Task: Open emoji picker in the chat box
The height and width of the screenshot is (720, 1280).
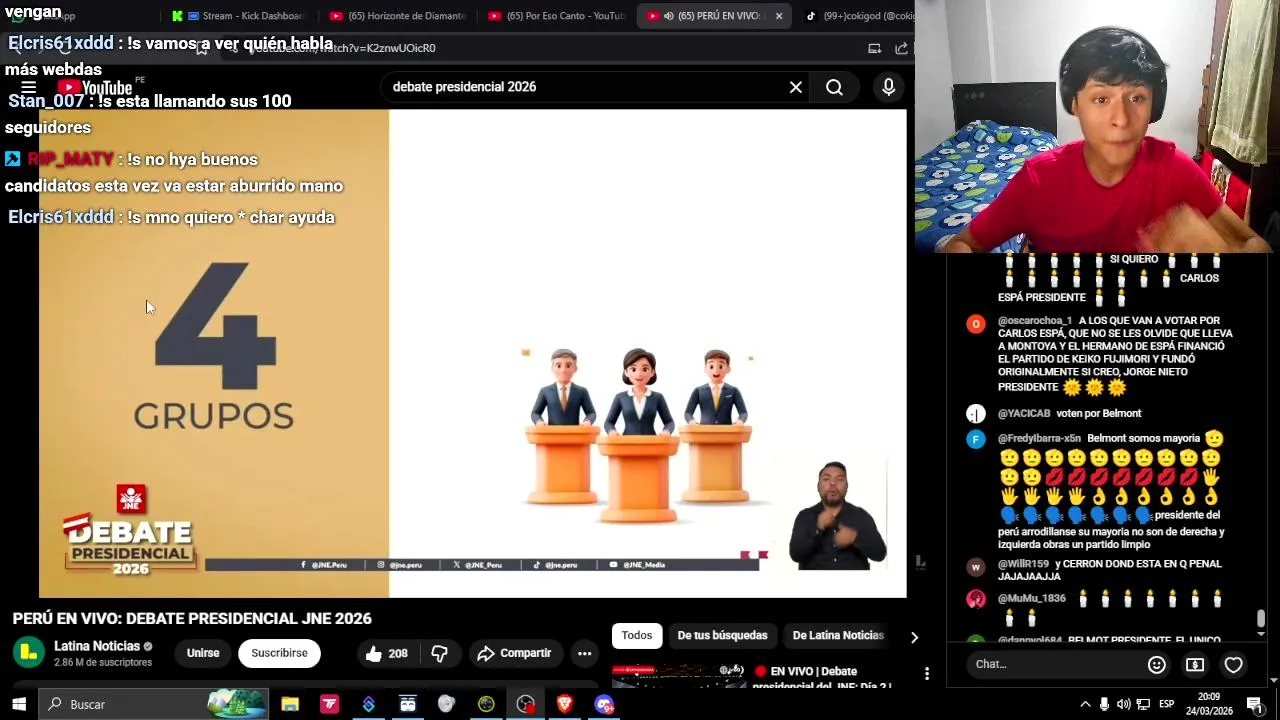Action: 1157,665
